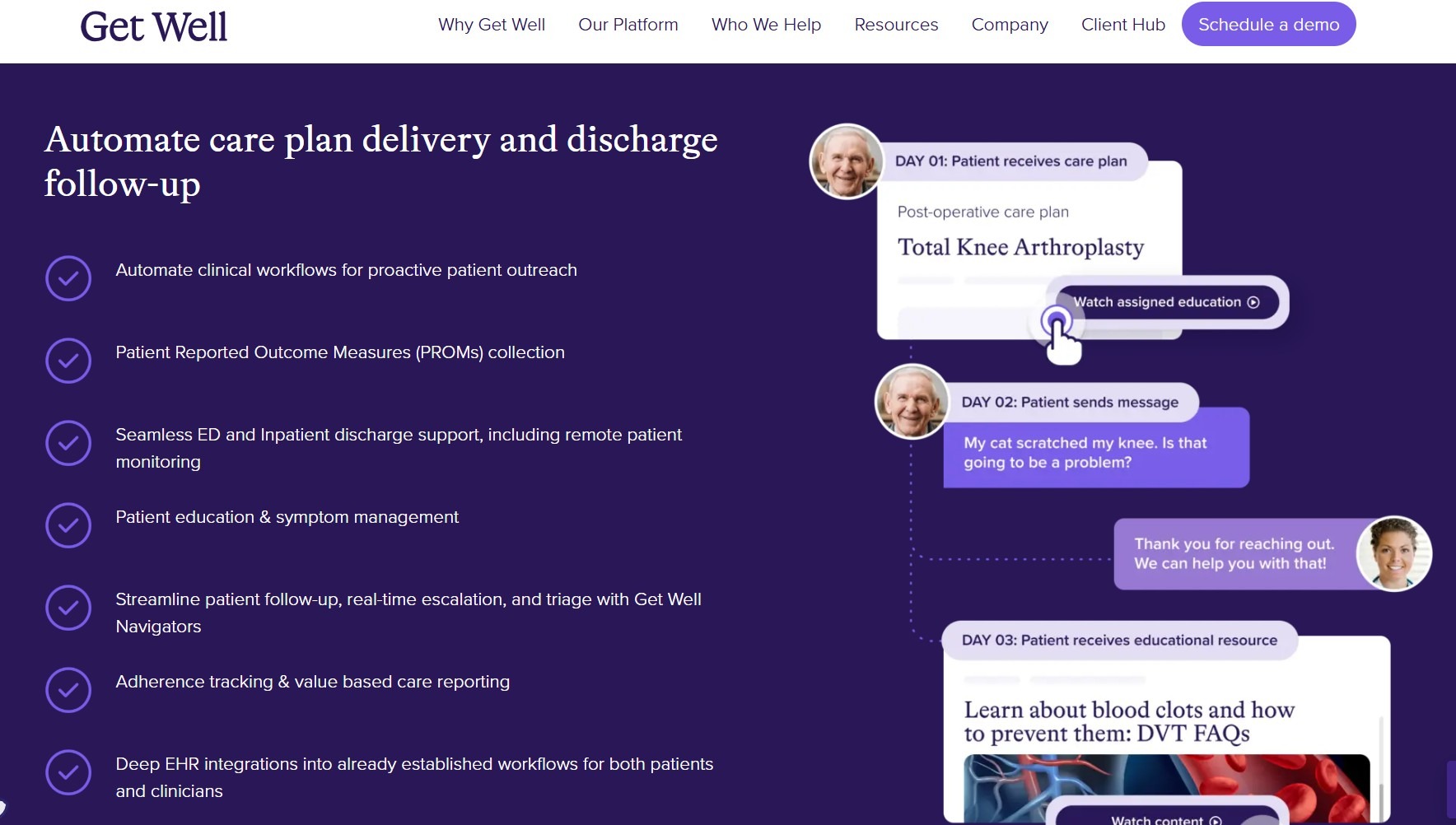Click nurse avatar beside Thank you message

click(1393, 553)
